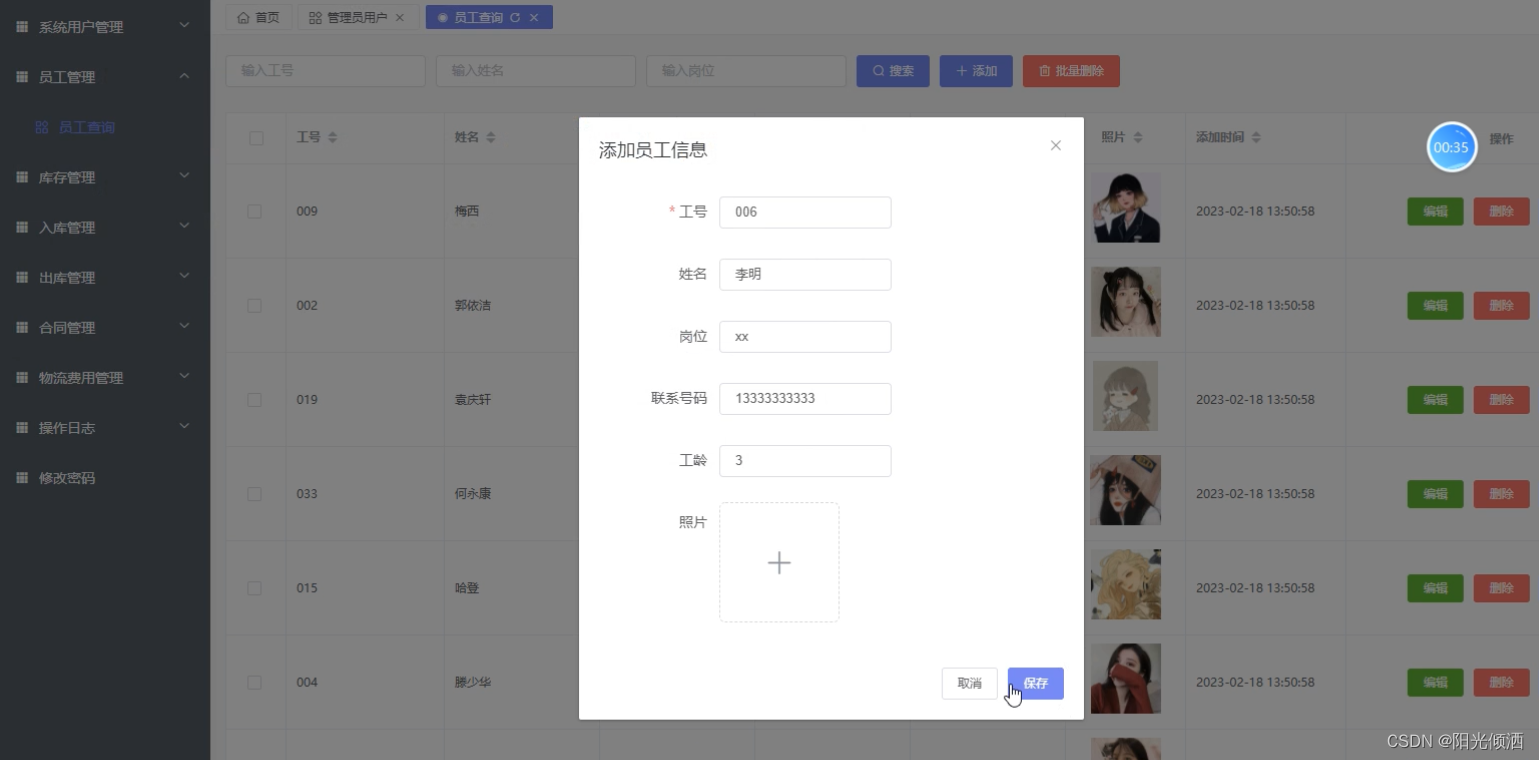Viewport: 1539px width, 760px height.
Task: Click 删除 for the 002 郭依洁 row
Action: click(x=1501, y=305)
